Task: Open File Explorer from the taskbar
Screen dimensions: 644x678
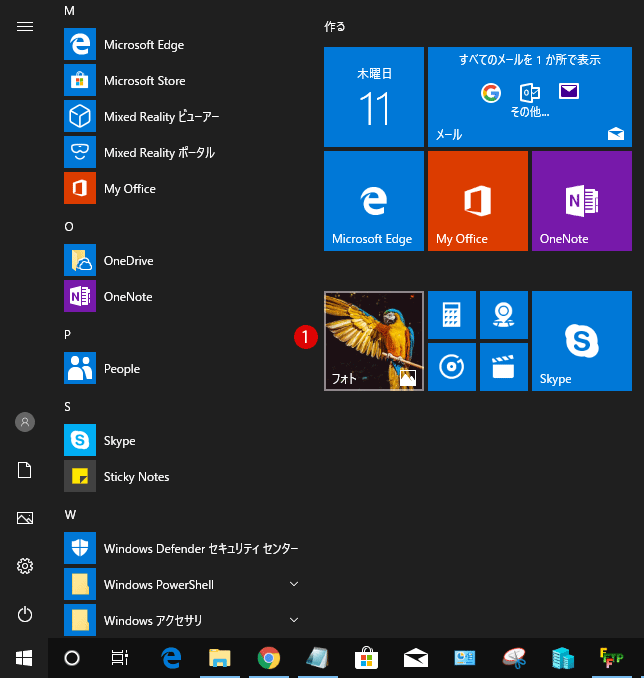Action: tap(220, 658)
